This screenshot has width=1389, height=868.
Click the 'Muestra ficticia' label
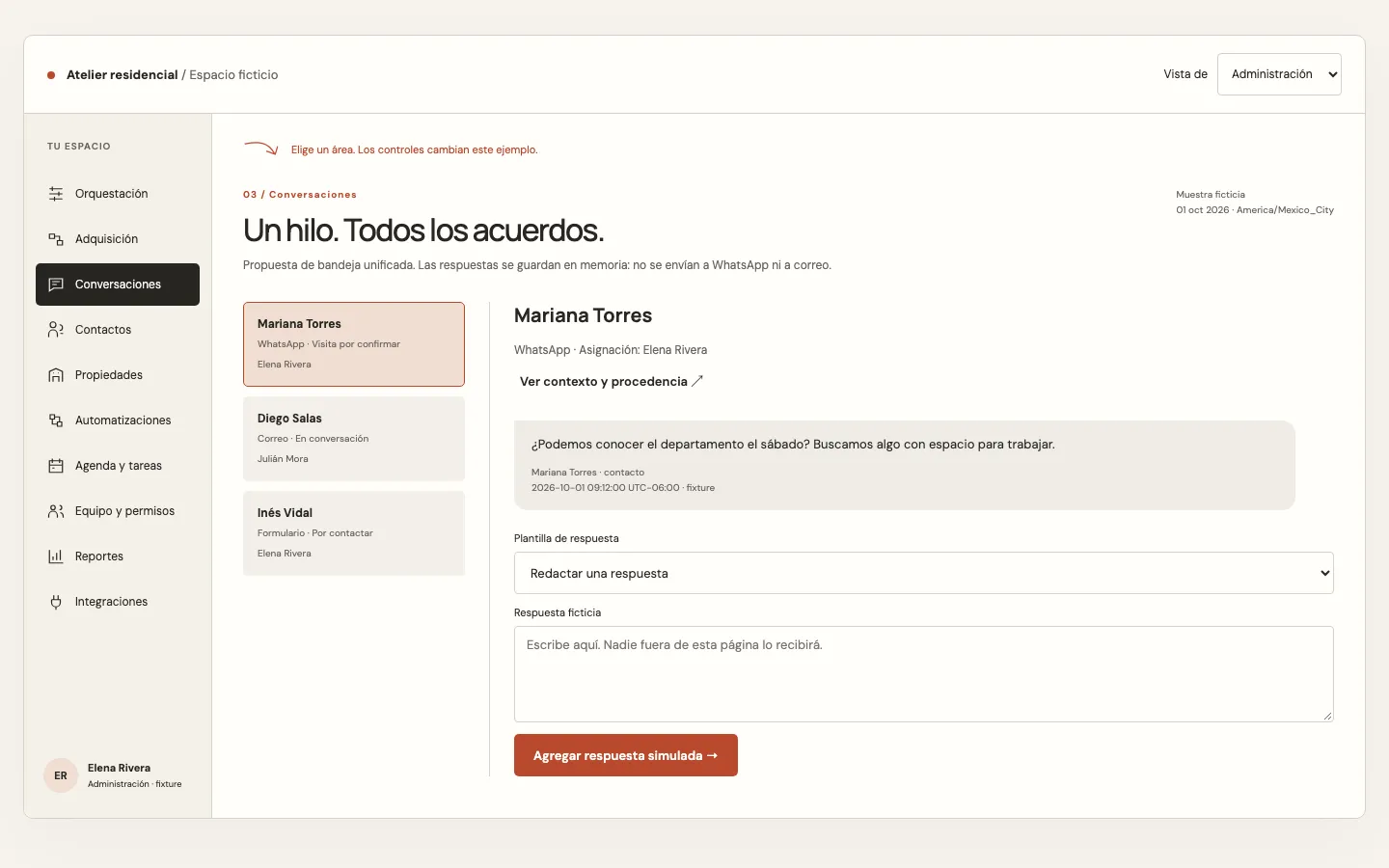pyautogui.click(x=1211, y=195)
